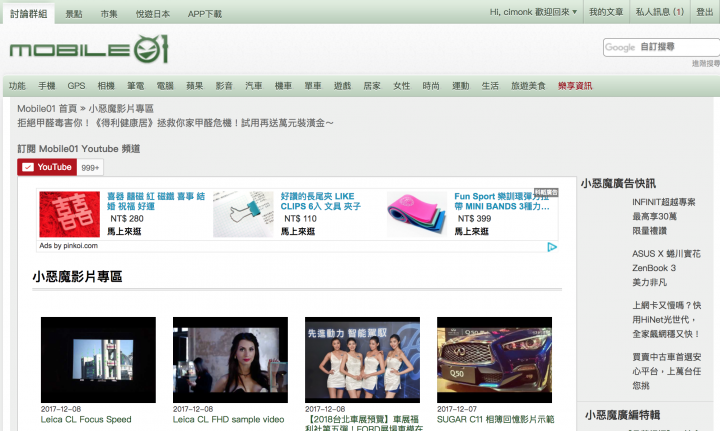Open the cimonk user dropdown

[x=533, y=12]
